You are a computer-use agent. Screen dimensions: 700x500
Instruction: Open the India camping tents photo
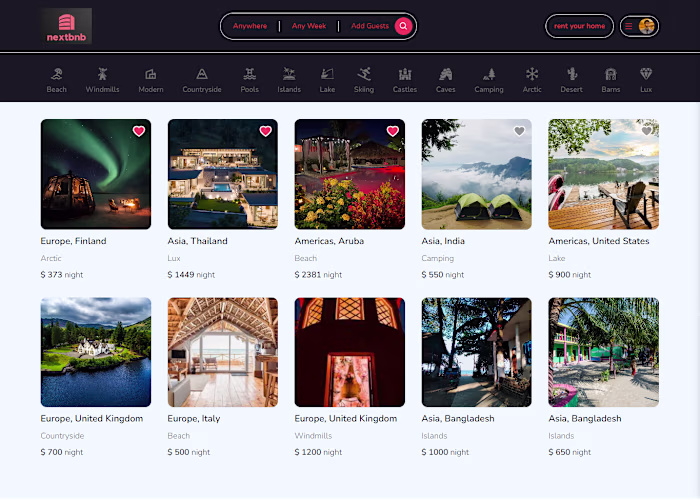coord(477,174)
